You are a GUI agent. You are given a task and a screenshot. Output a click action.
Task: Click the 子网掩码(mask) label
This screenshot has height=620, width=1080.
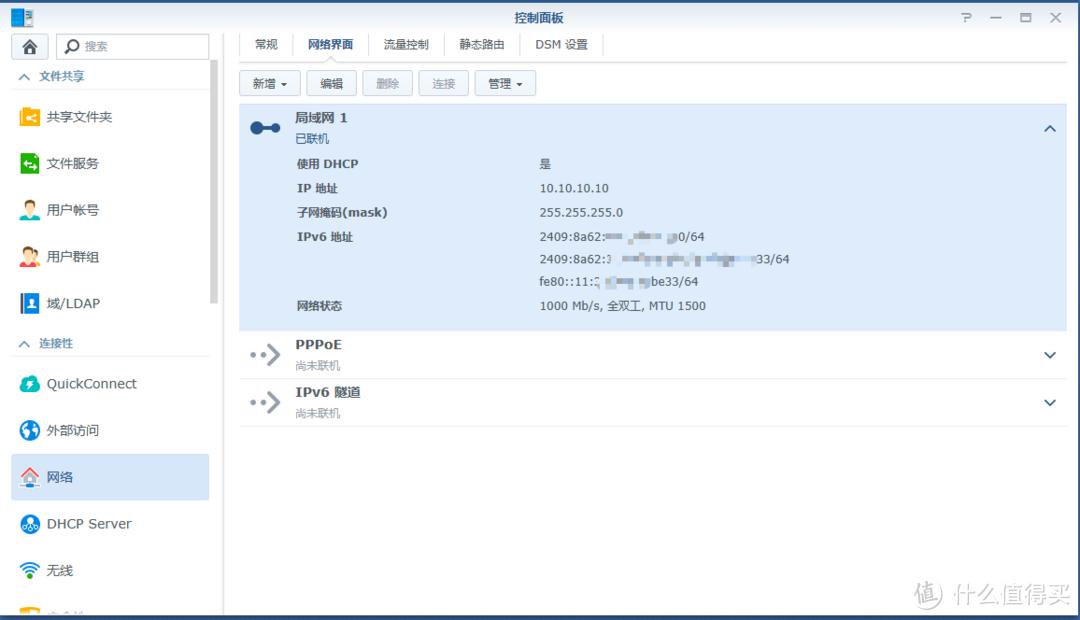342,212
